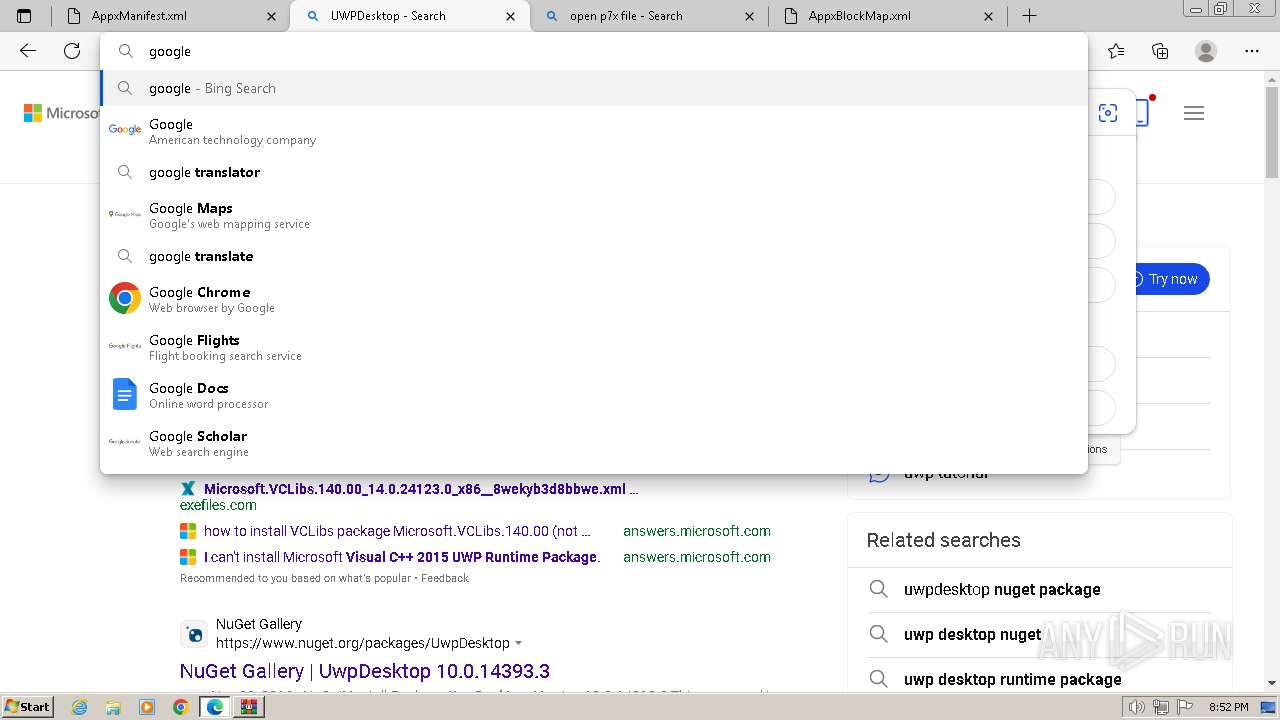Open the Collections icon in toolbar

tap(1160, 51)
